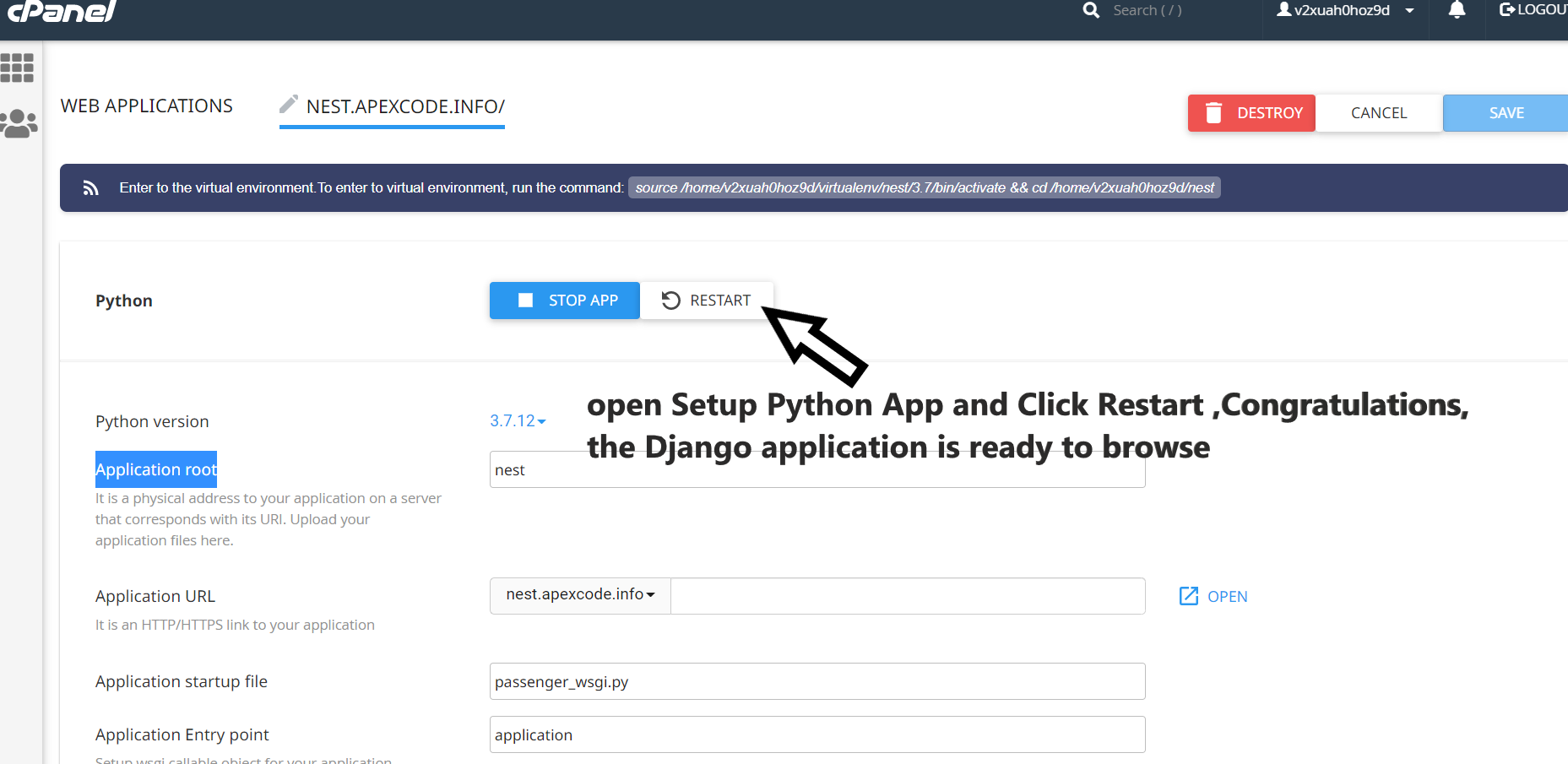This screenshot has height=764, width=1568.
Task: Select the apps grid icon in sidebar
Action: tap(18, 68)
